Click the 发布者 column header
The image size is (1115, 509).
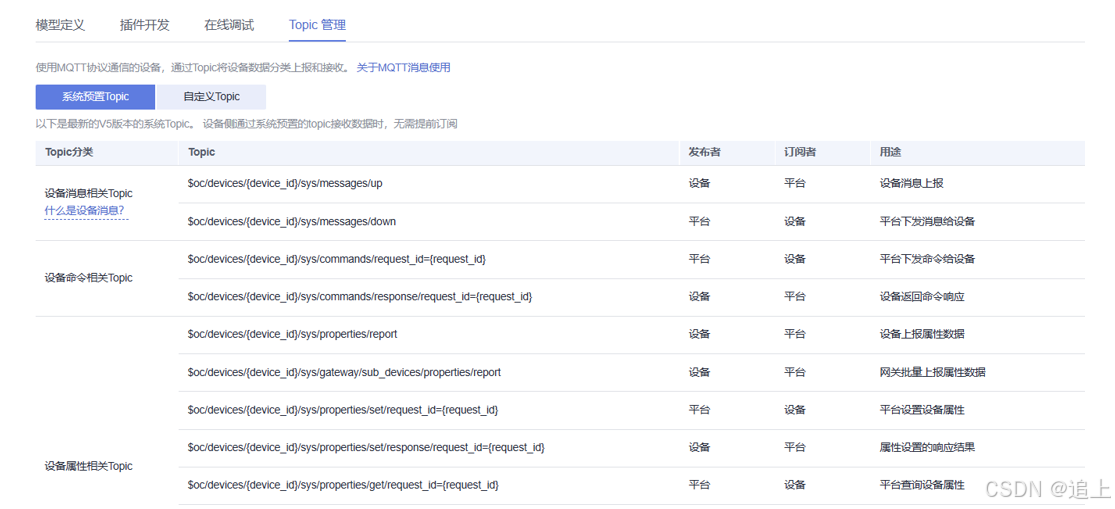[x=705, y=152]
